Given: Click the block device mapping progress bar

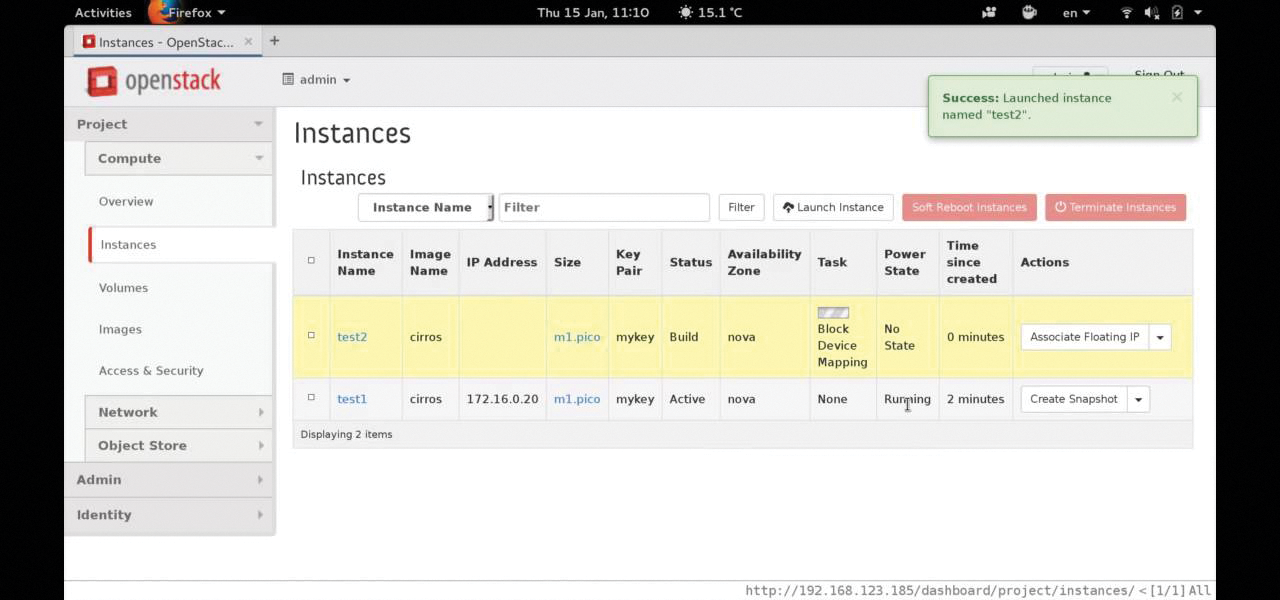Looking at the screenshot, I should click(833, 313).
